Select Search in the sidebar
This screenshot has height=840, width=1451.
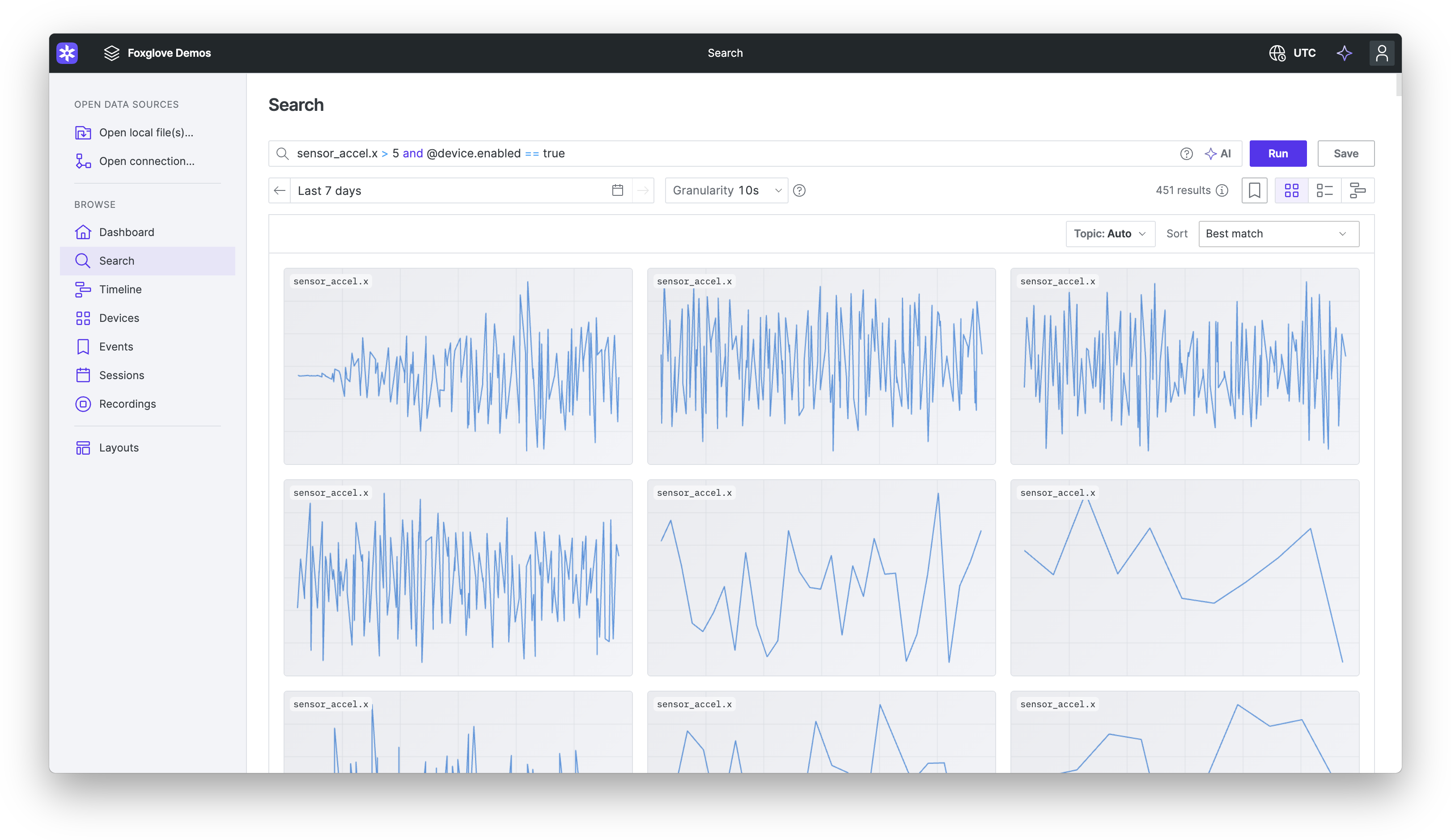(x=148, y=261)
